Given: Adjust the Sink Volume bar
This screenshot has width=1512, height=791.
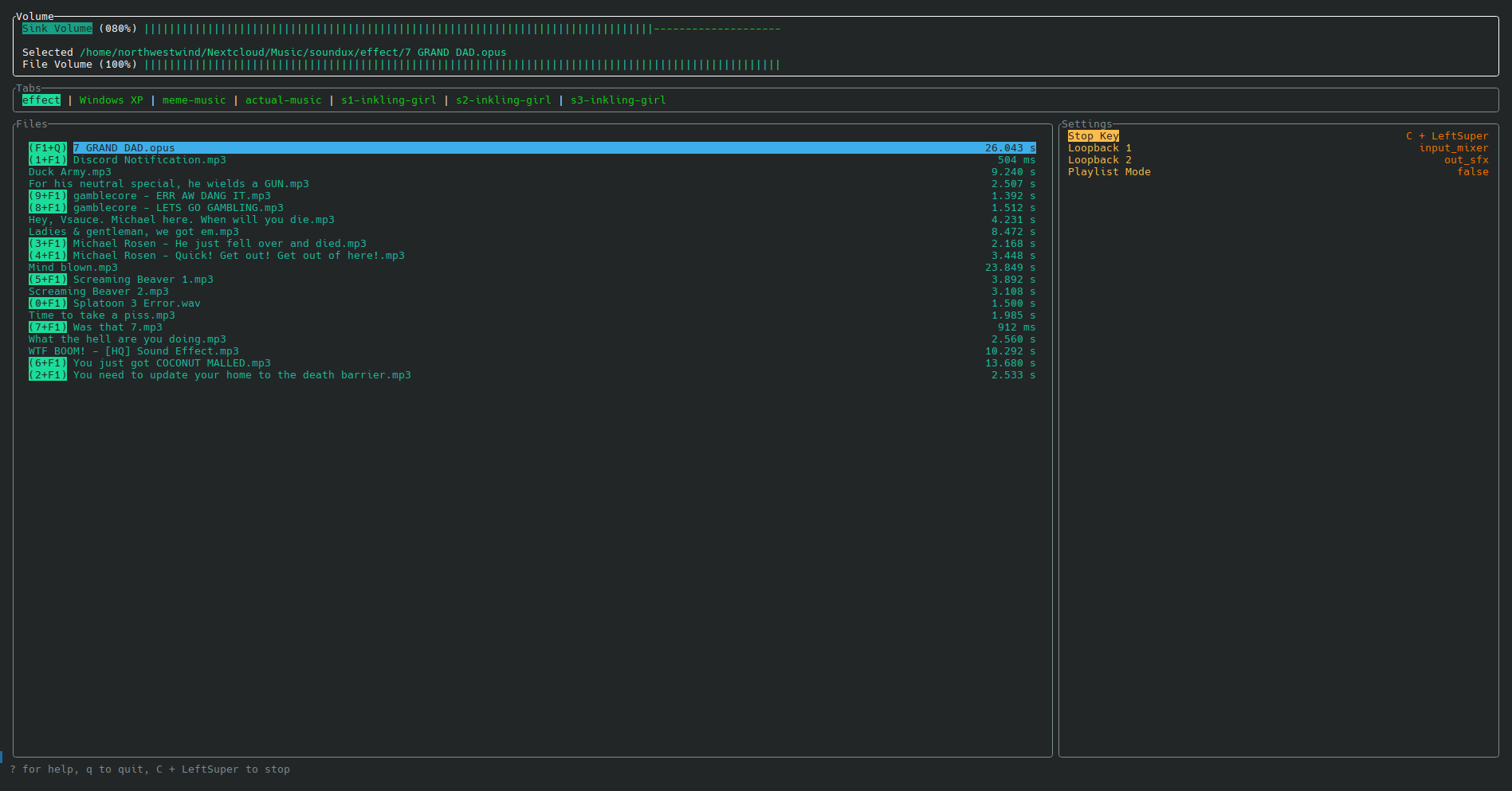Looking at the screenshot, I should click(x=462, y=29).
